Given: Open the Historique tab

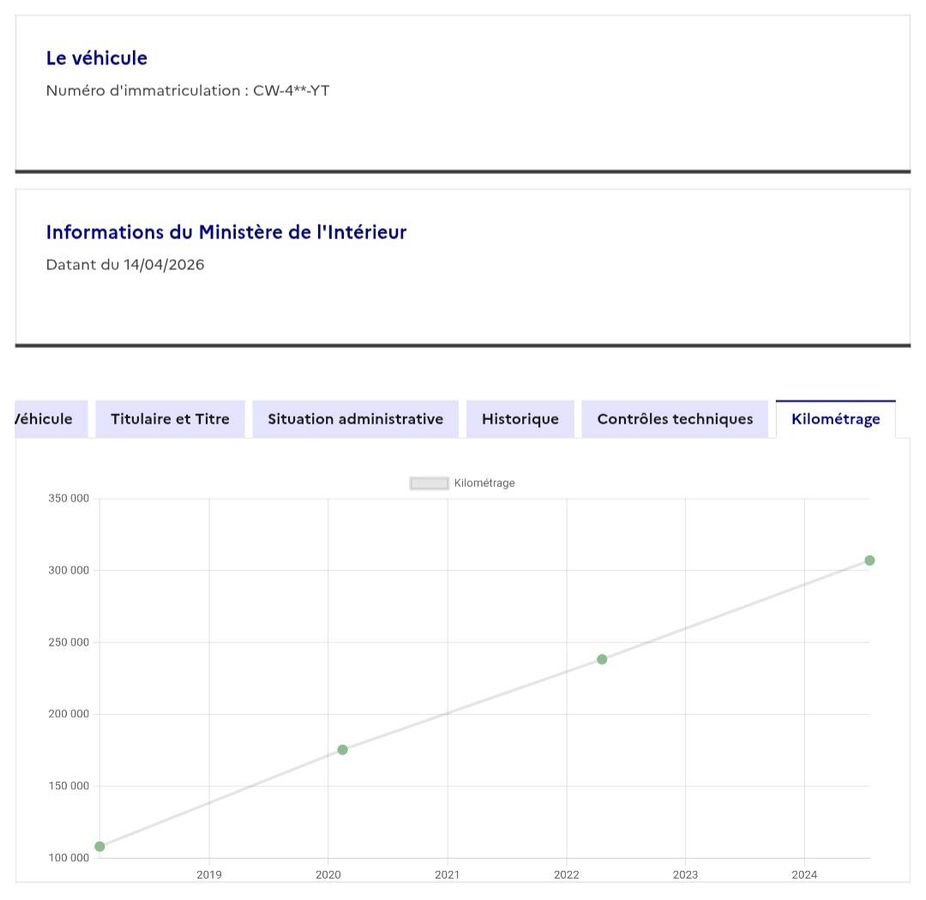Looking at the screenshot, I should (x=520, y=419).
